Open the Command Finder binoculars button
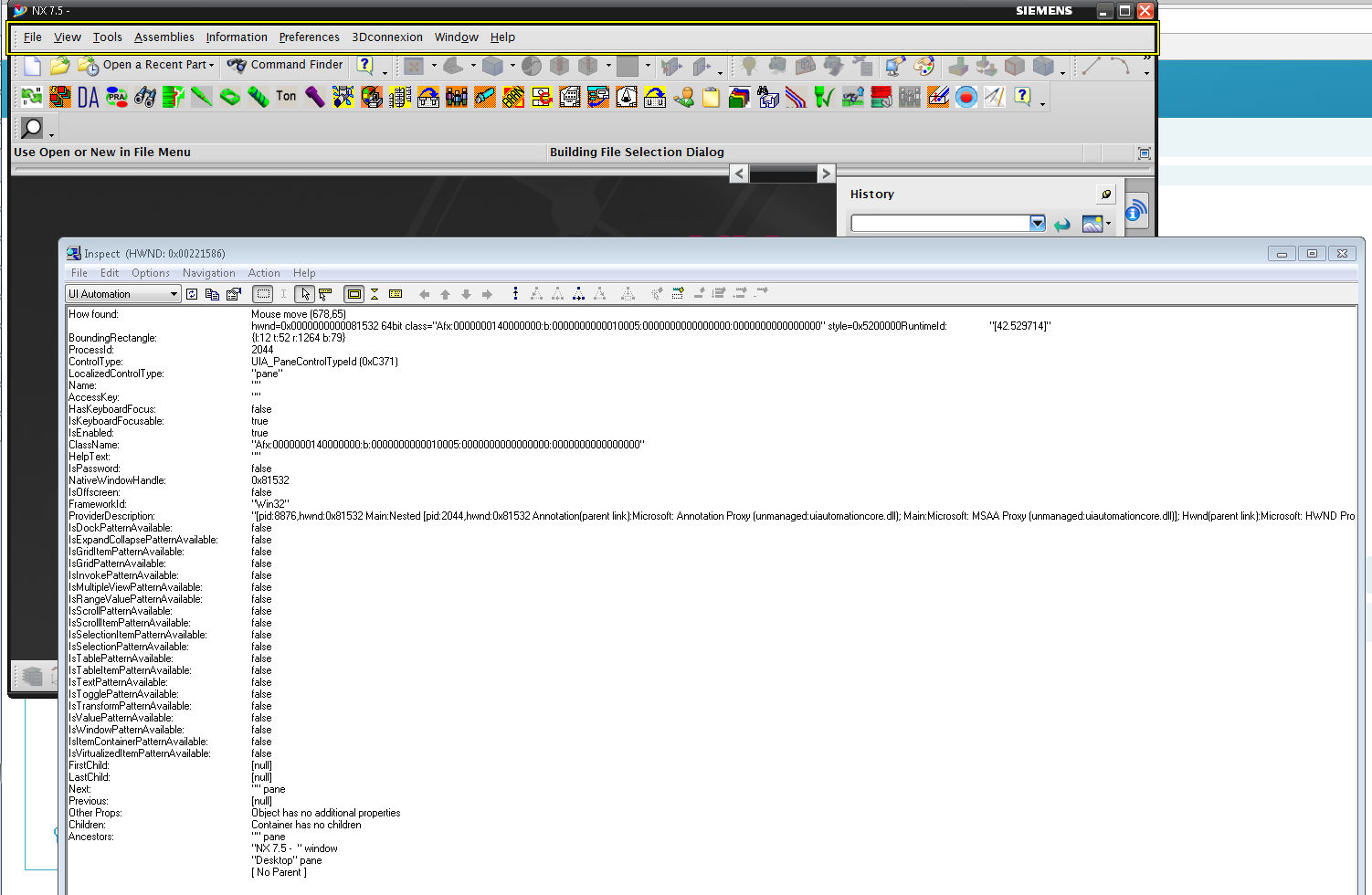Viewport: 1372px width, 895px height. [285, 65]
